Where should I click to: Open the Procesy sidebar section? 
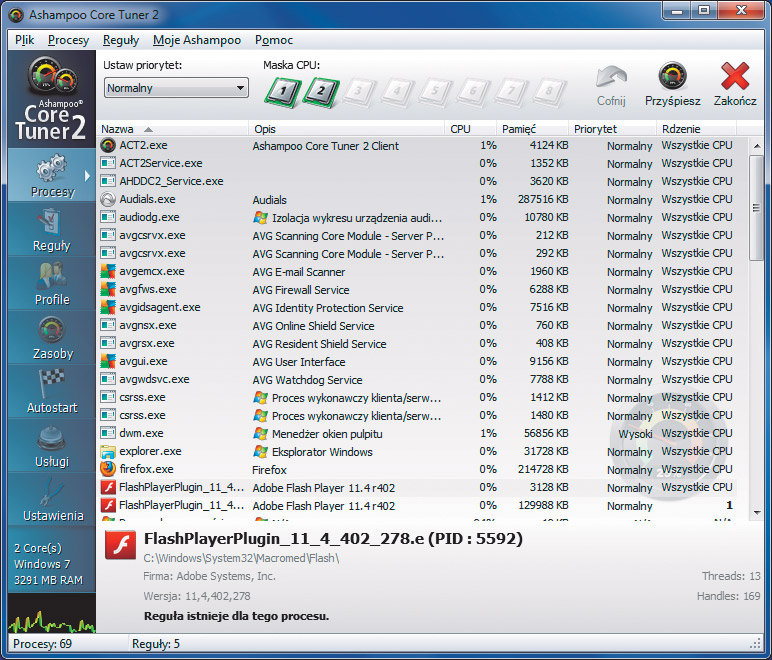[x=51, y=176]
